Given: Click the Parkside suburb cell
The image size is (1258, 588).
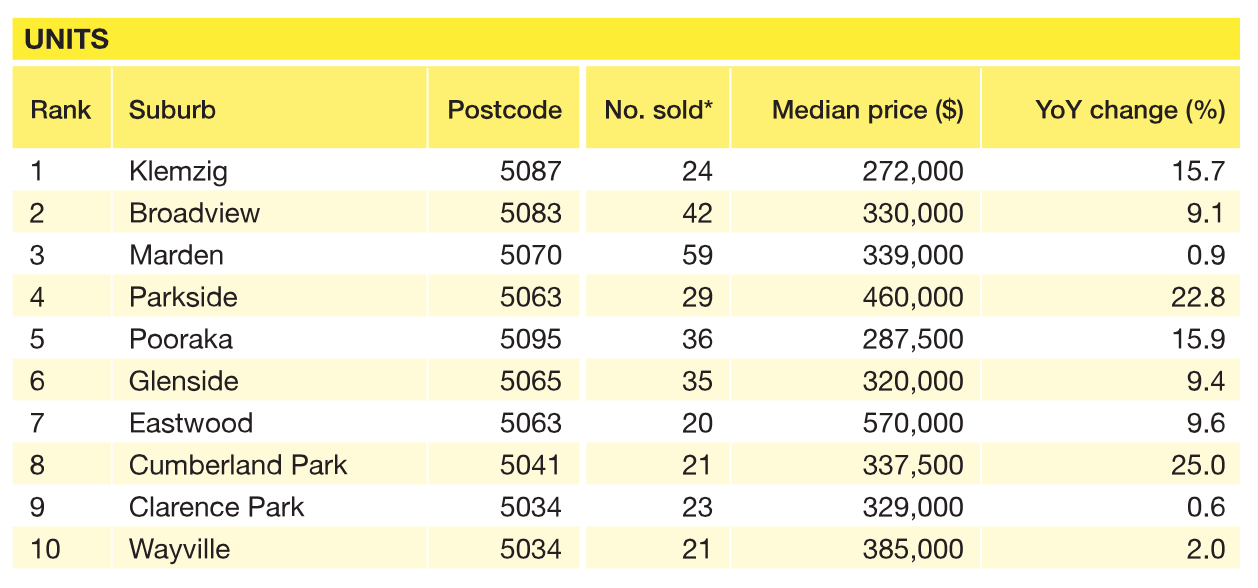Looking at the screenshot, I should pos(183,297).
